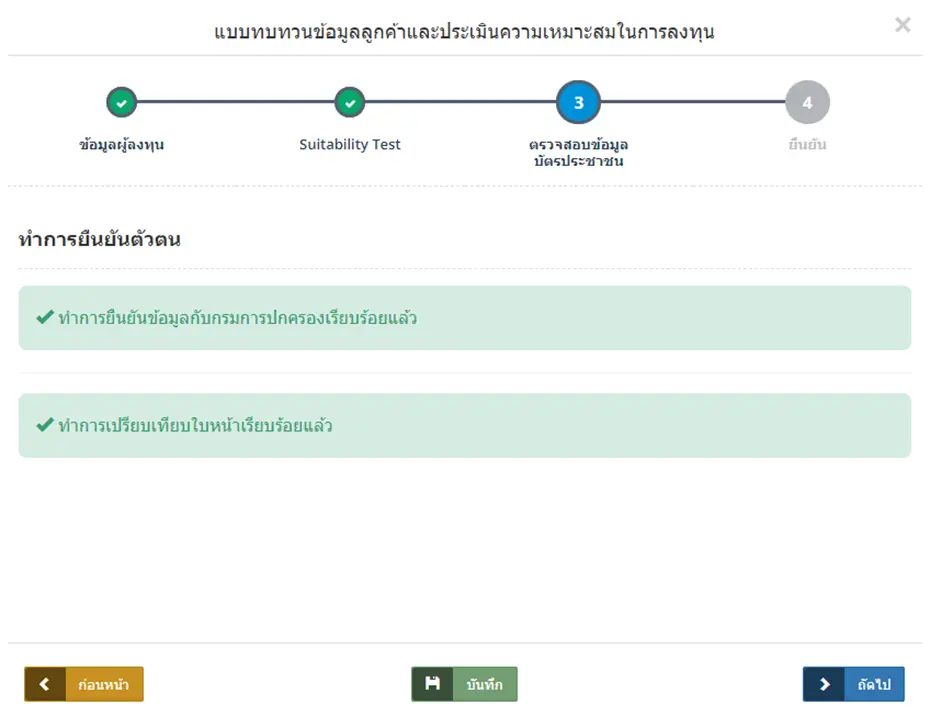This screenshot has height=716, width=930.
Task: Click the กรมการปกครอง verification success banner
Action: 465,317
